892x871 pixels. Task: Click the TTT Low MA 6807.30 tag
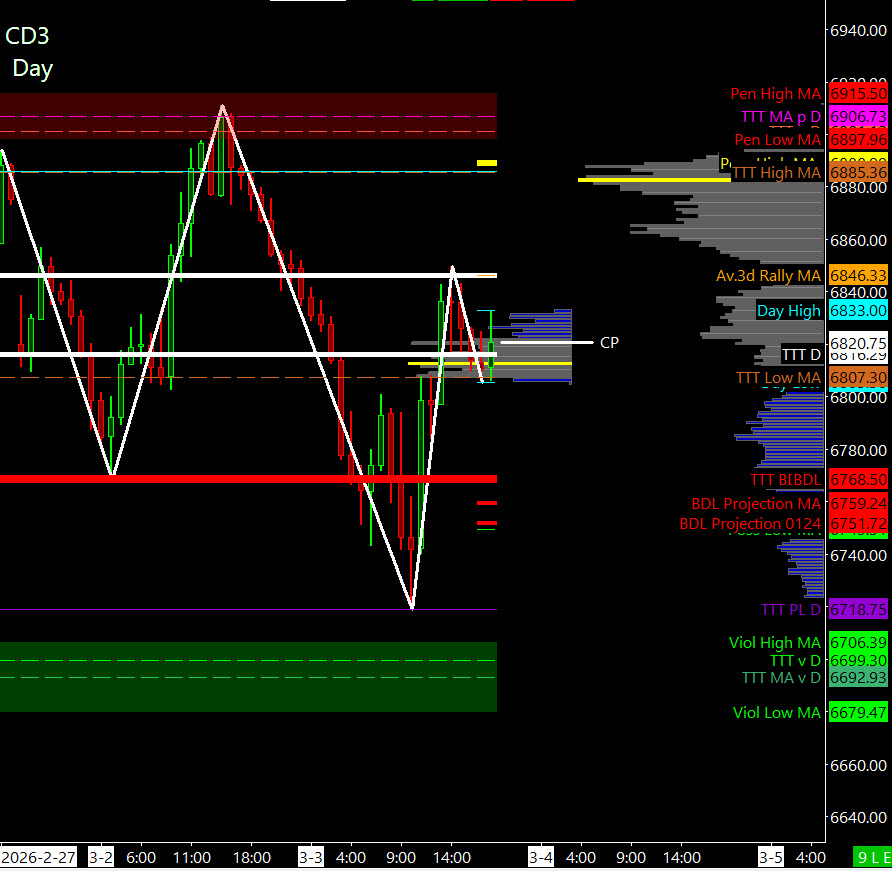858,378
